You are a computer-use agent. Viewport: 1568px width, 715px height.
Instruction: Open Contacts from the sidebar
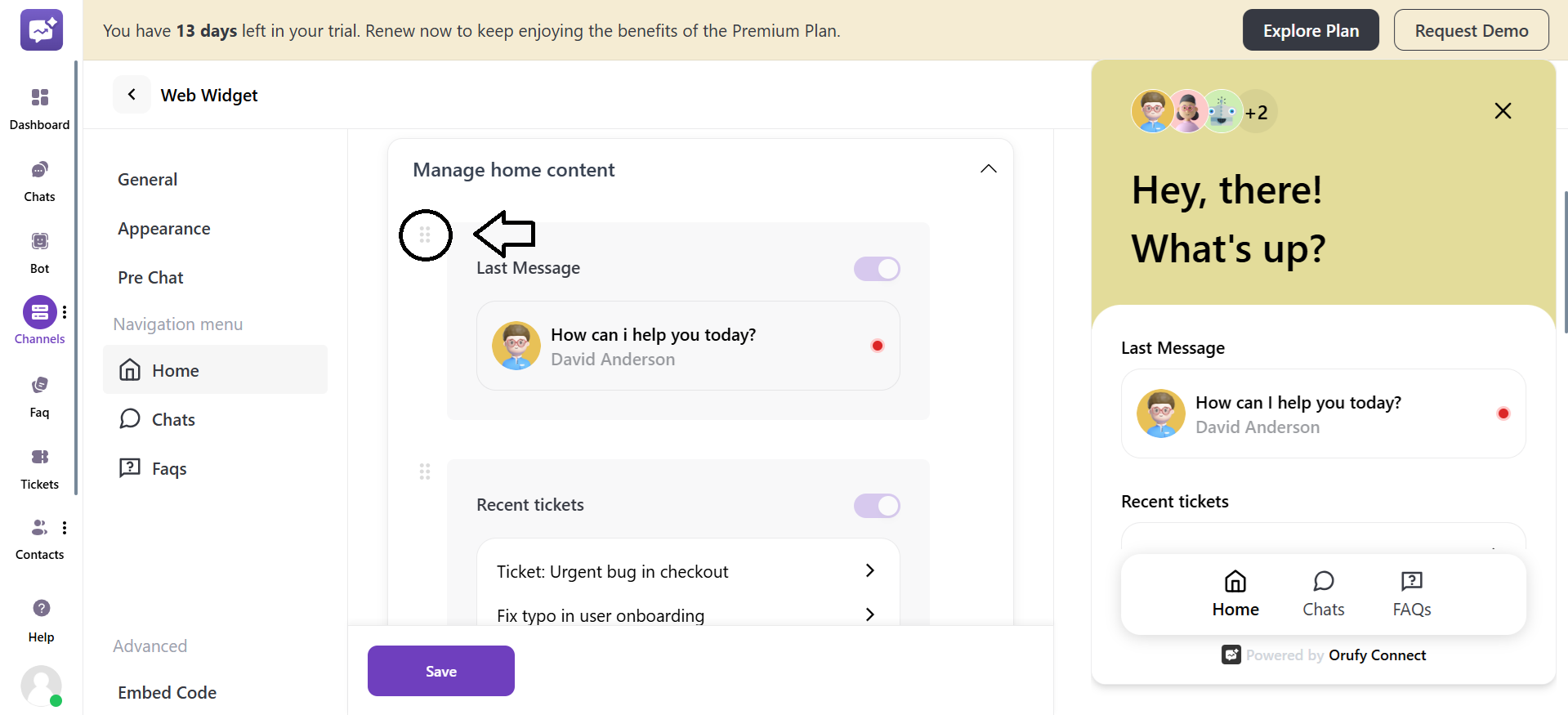pyautogui.click(x=39, y=535)
